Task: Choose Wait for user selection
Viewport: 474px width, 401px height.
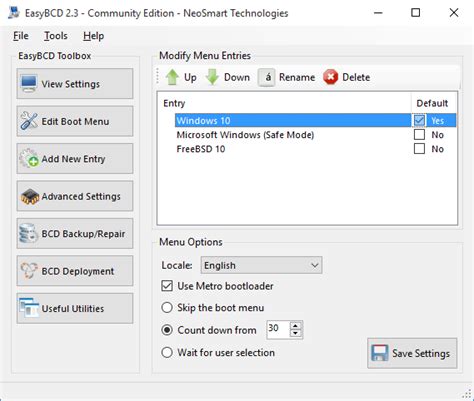Action: tap(167, 352)
